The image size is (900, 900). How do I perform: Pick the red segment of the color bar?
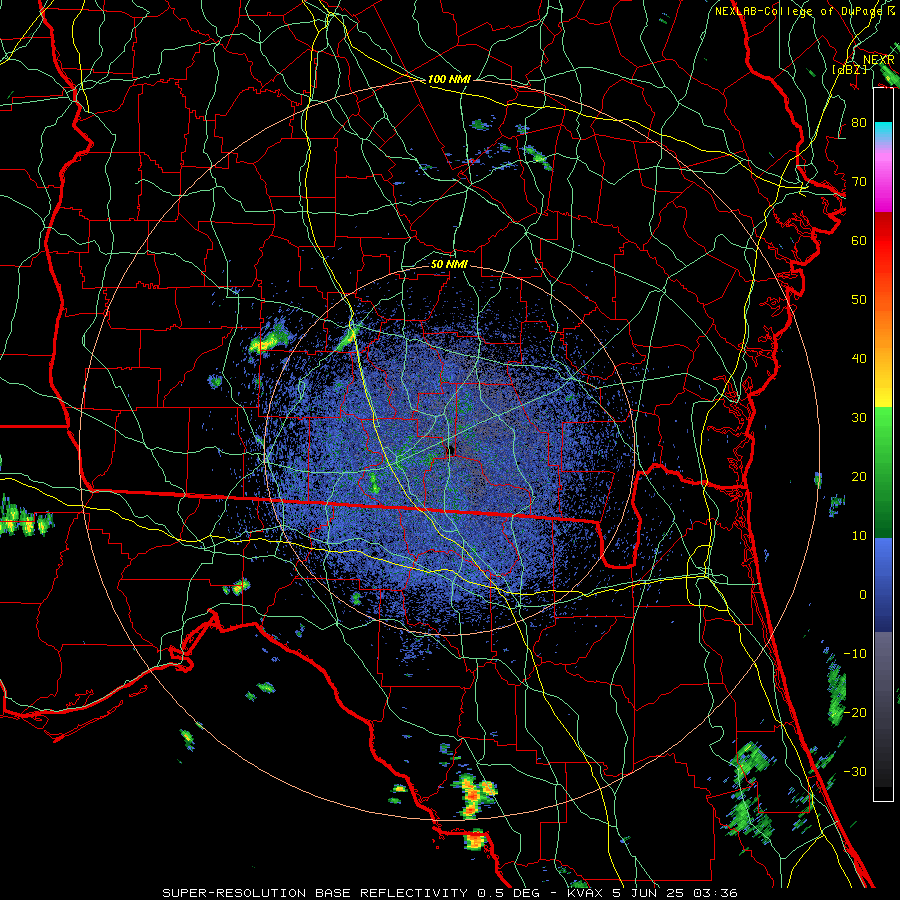click(x=883, y=241)
